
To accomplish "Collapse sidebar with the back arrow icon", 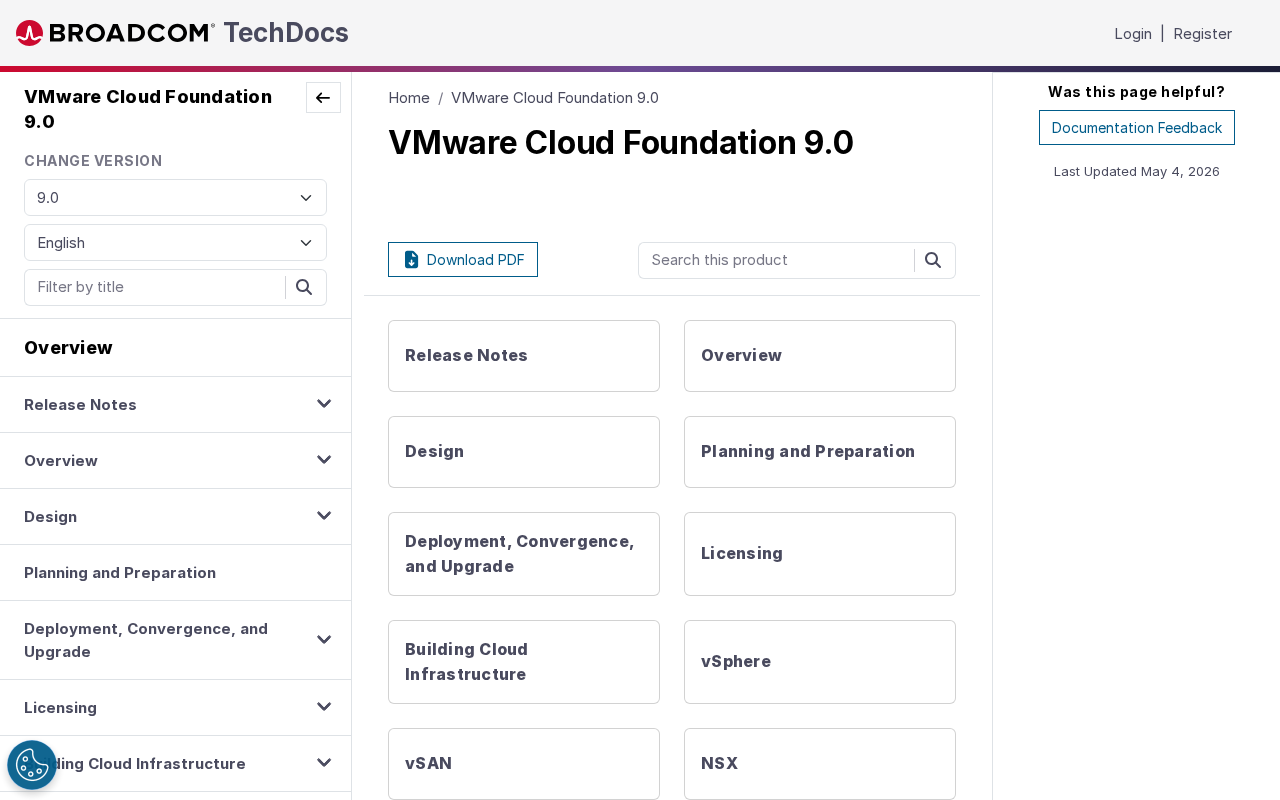I will (323, 98).
